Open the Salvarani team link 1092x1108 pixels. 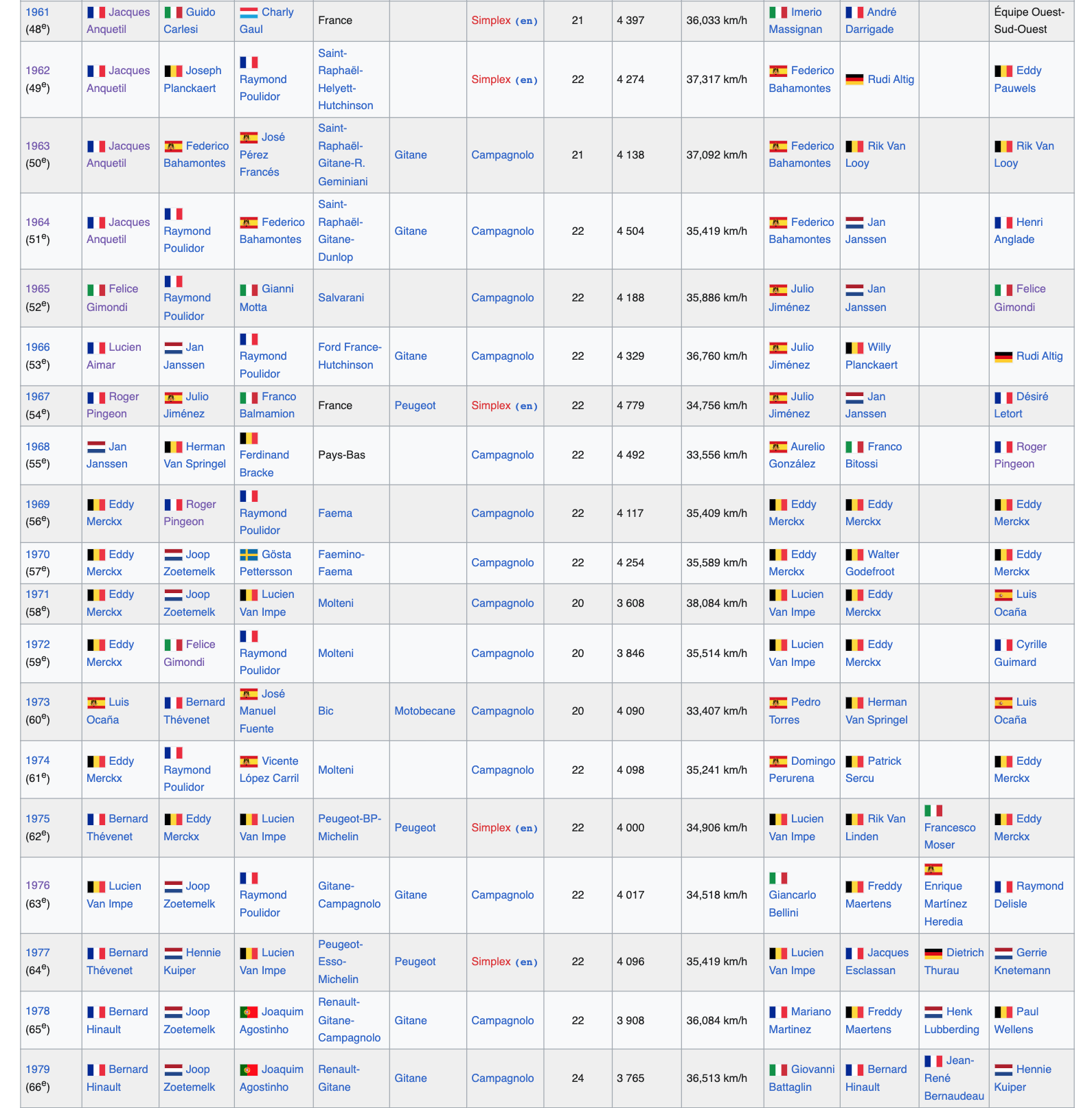click(341, 298)
